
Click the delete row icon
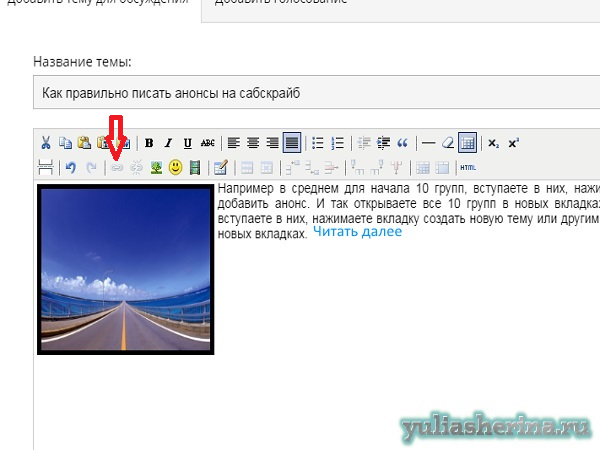(x=331, y=168)
